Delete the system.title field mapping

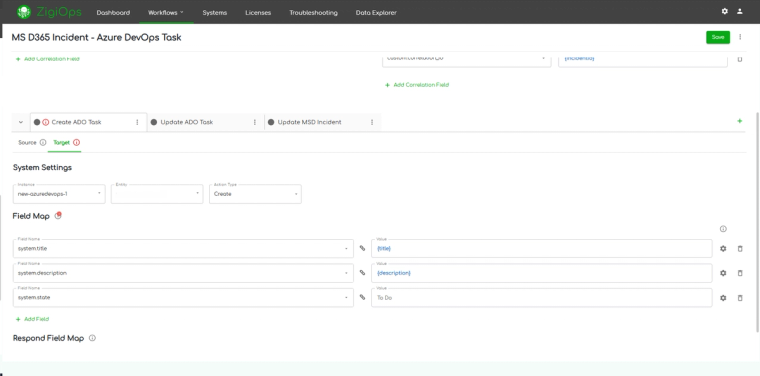coord(740,249)
